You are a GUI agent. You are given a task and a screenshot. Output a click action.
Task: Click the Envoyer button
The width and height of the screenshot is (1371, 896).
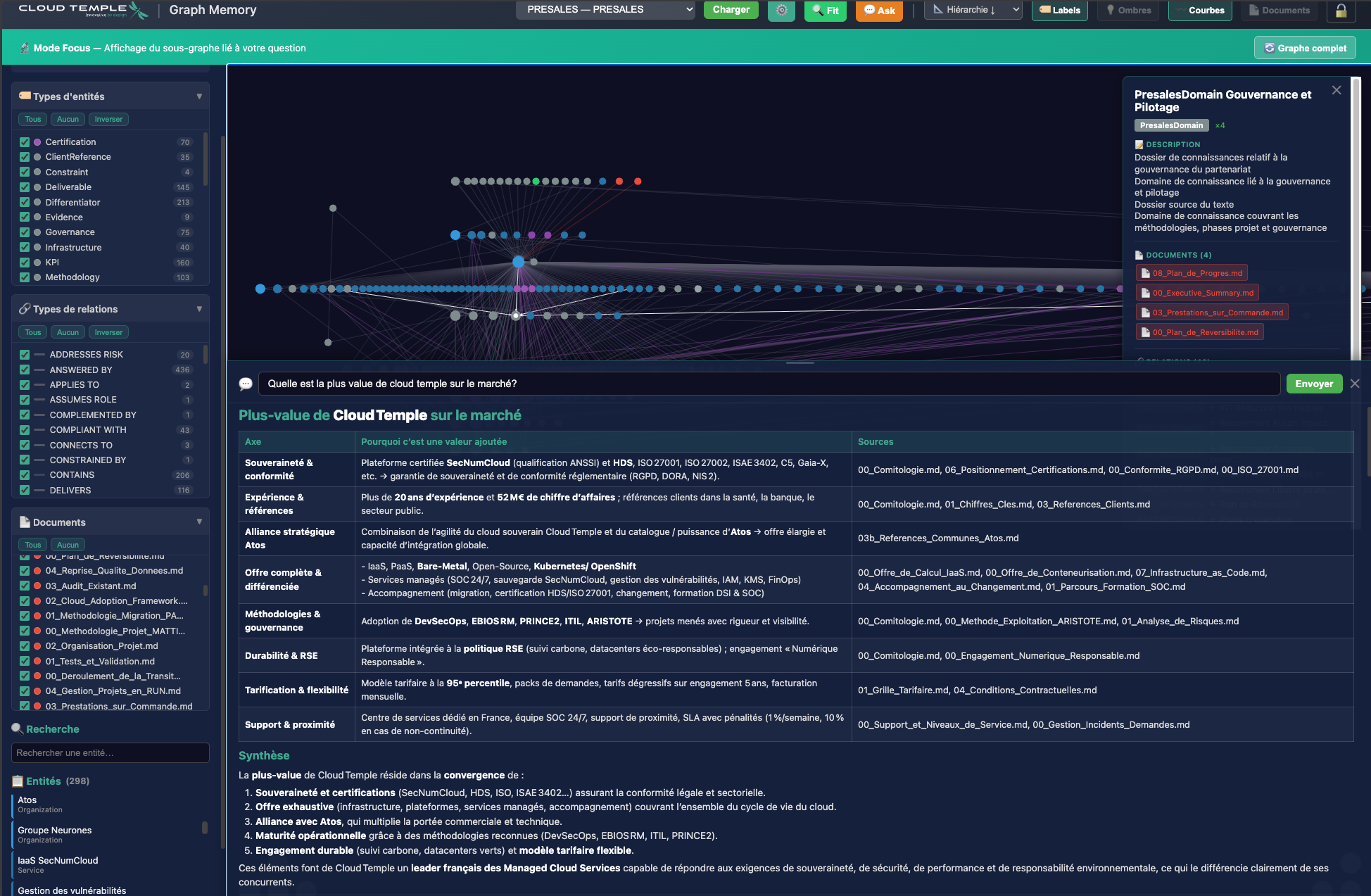point(1314,384)
